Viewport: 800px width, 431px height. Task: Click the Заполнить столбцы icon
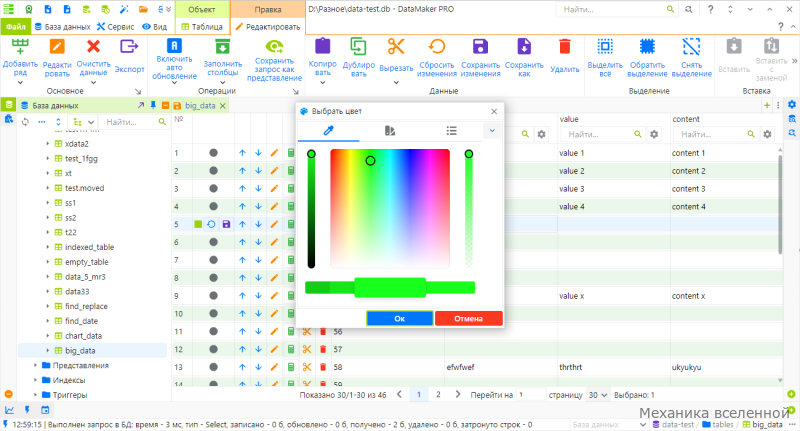coord(222,46)
